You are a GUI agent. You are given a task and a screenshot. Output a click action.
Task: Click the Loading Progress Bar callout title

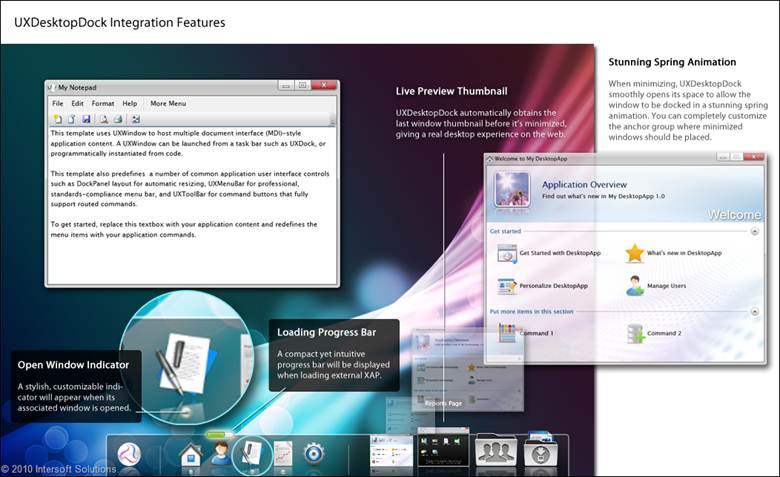click(326, 332)
